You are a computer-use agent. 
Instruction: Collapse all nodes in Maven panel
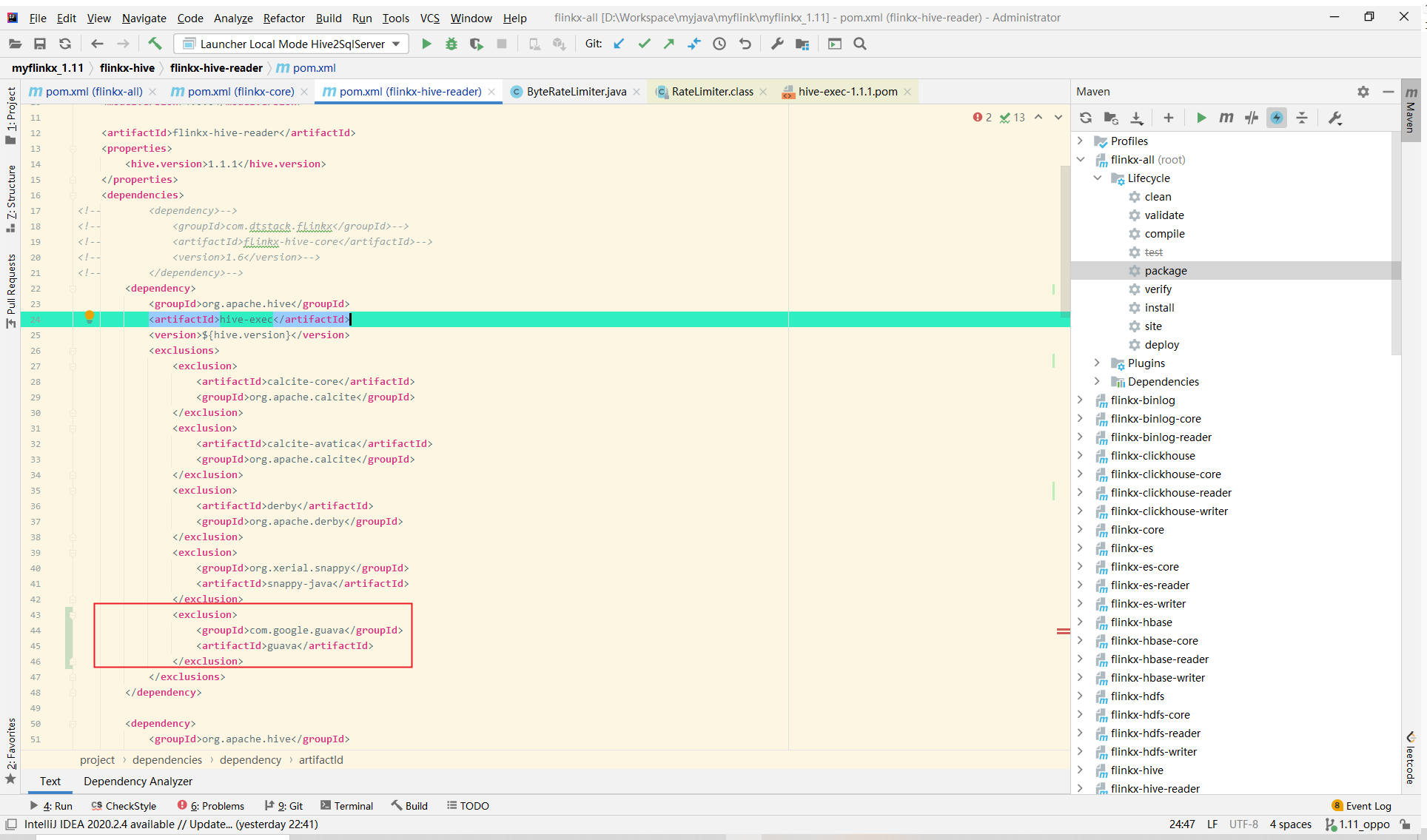[x=1302, y=118]
